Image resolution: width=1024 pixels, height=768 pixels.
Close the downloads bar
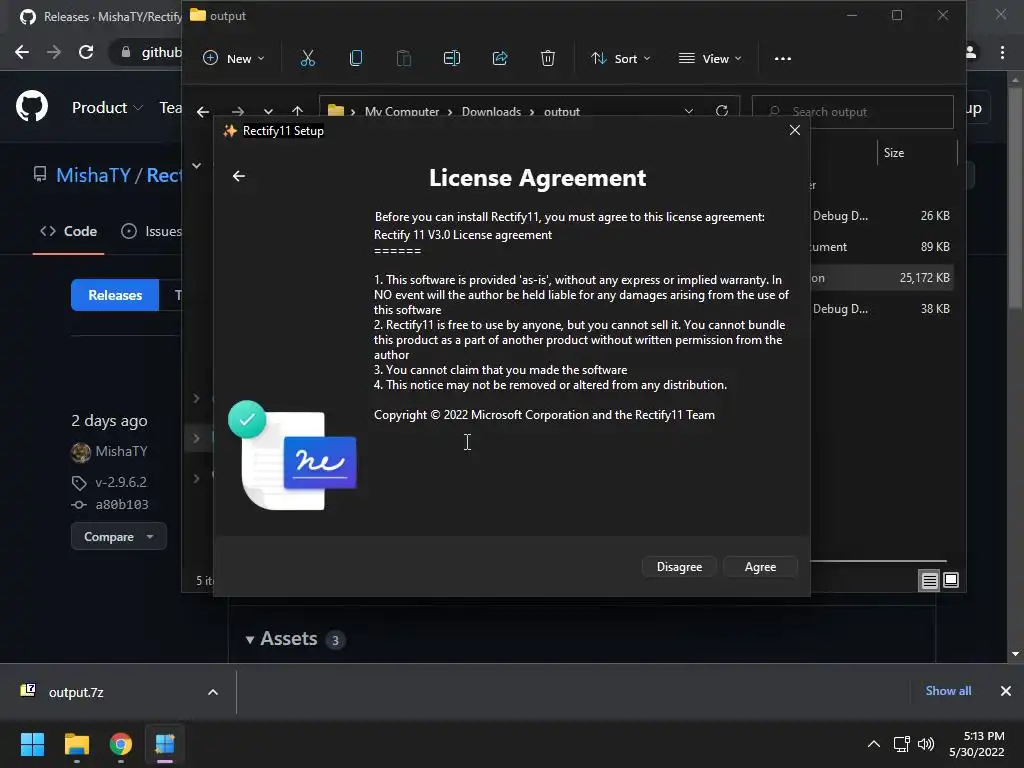1006,691
